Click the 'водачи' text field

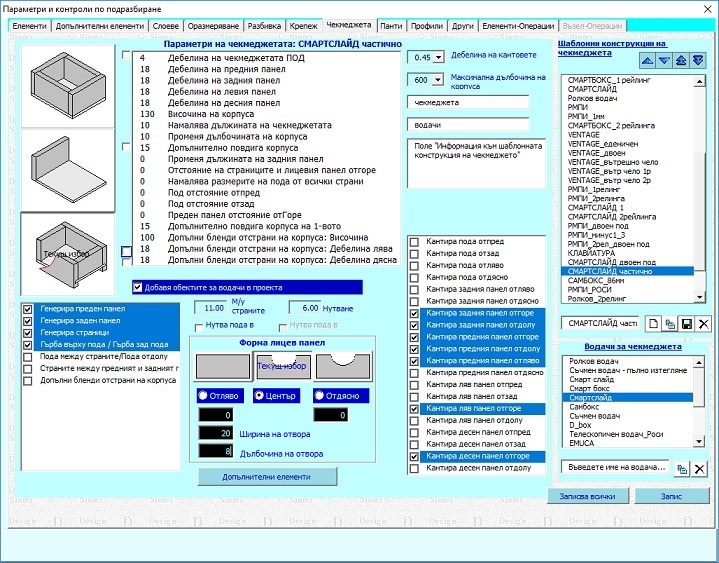468,125
